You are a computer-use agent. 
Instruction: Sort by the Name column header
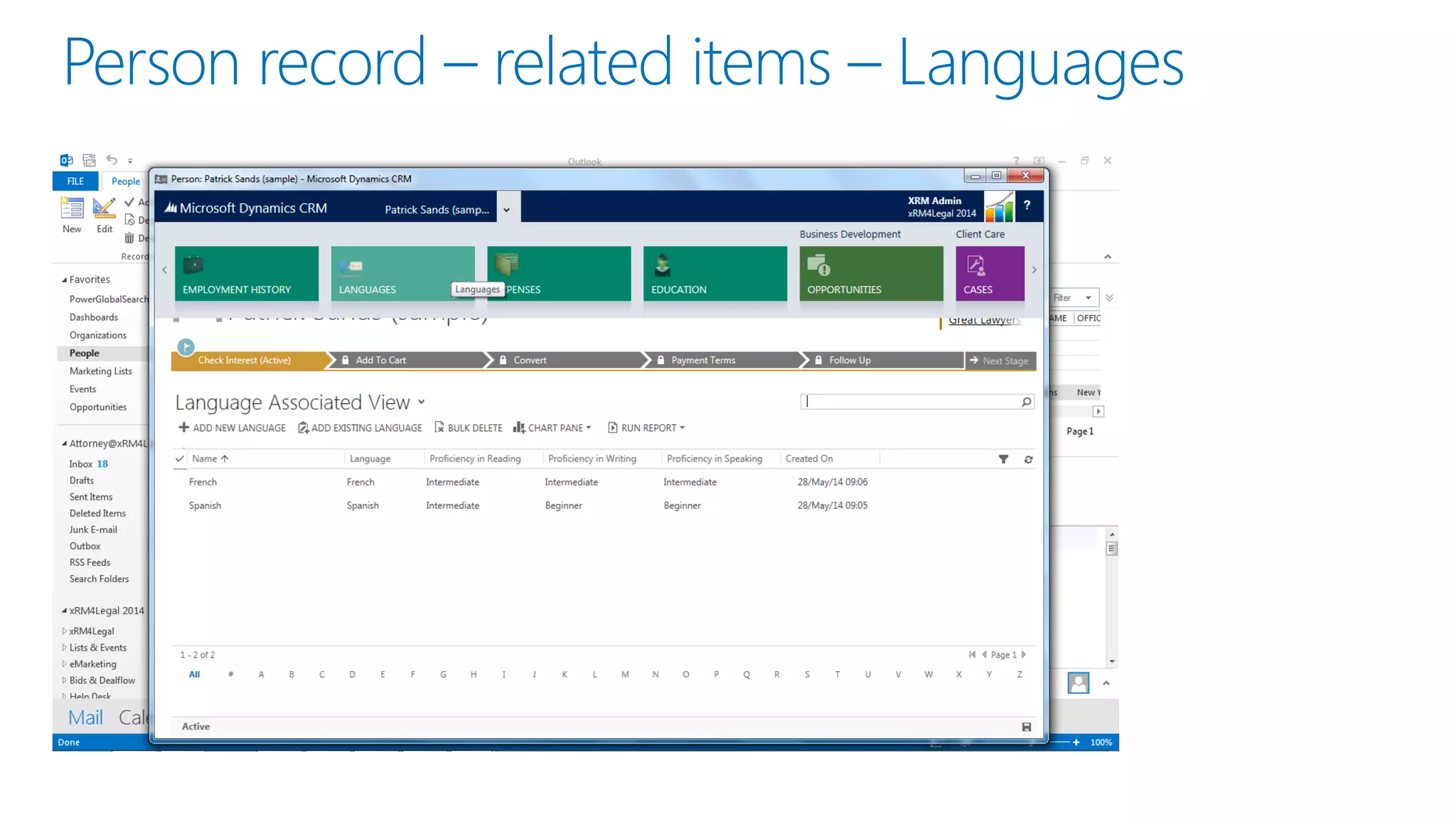pos(210,459)
